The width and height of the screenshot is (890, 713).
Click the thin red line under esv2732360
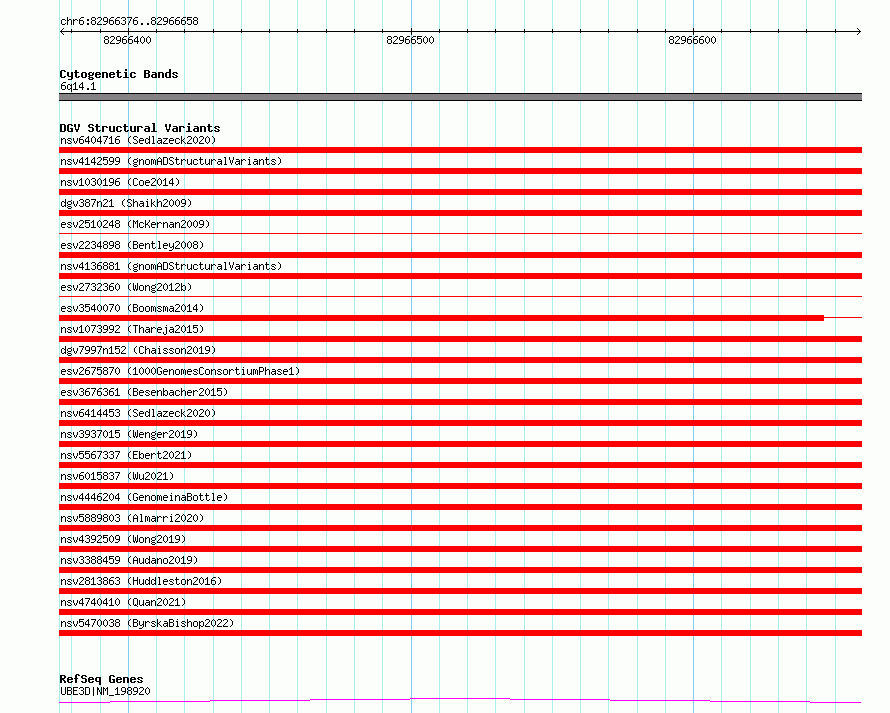point(460,296)
